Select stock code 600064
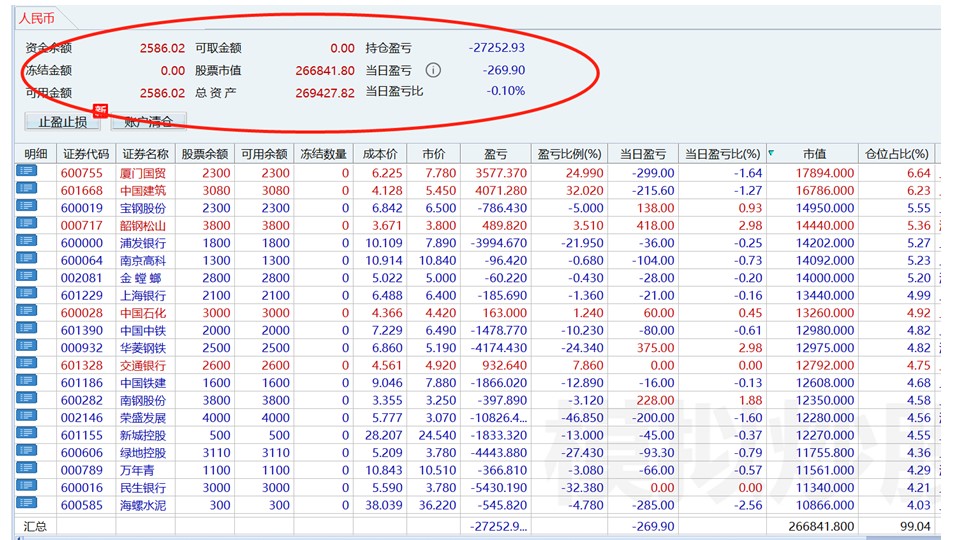The image size is (960, 540). [81, 261]
